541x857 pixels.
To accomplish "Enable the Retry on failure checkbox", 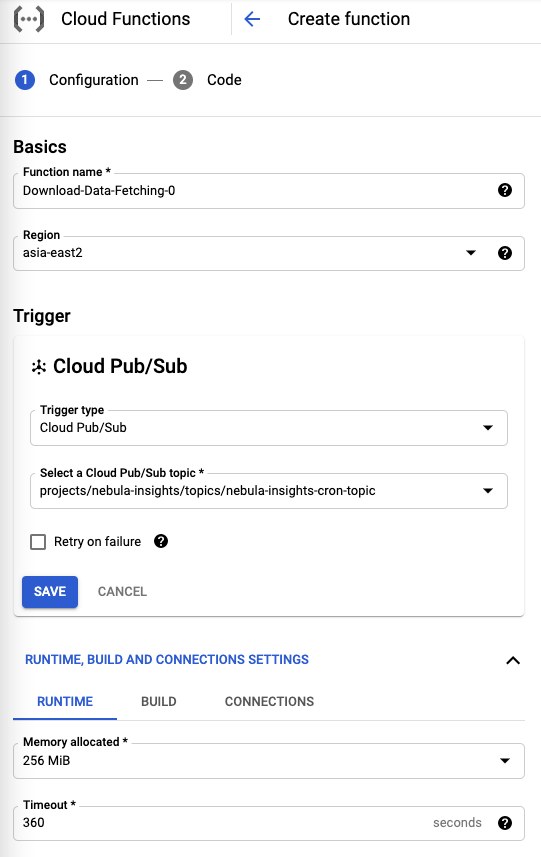I will (x=38, y=542).
